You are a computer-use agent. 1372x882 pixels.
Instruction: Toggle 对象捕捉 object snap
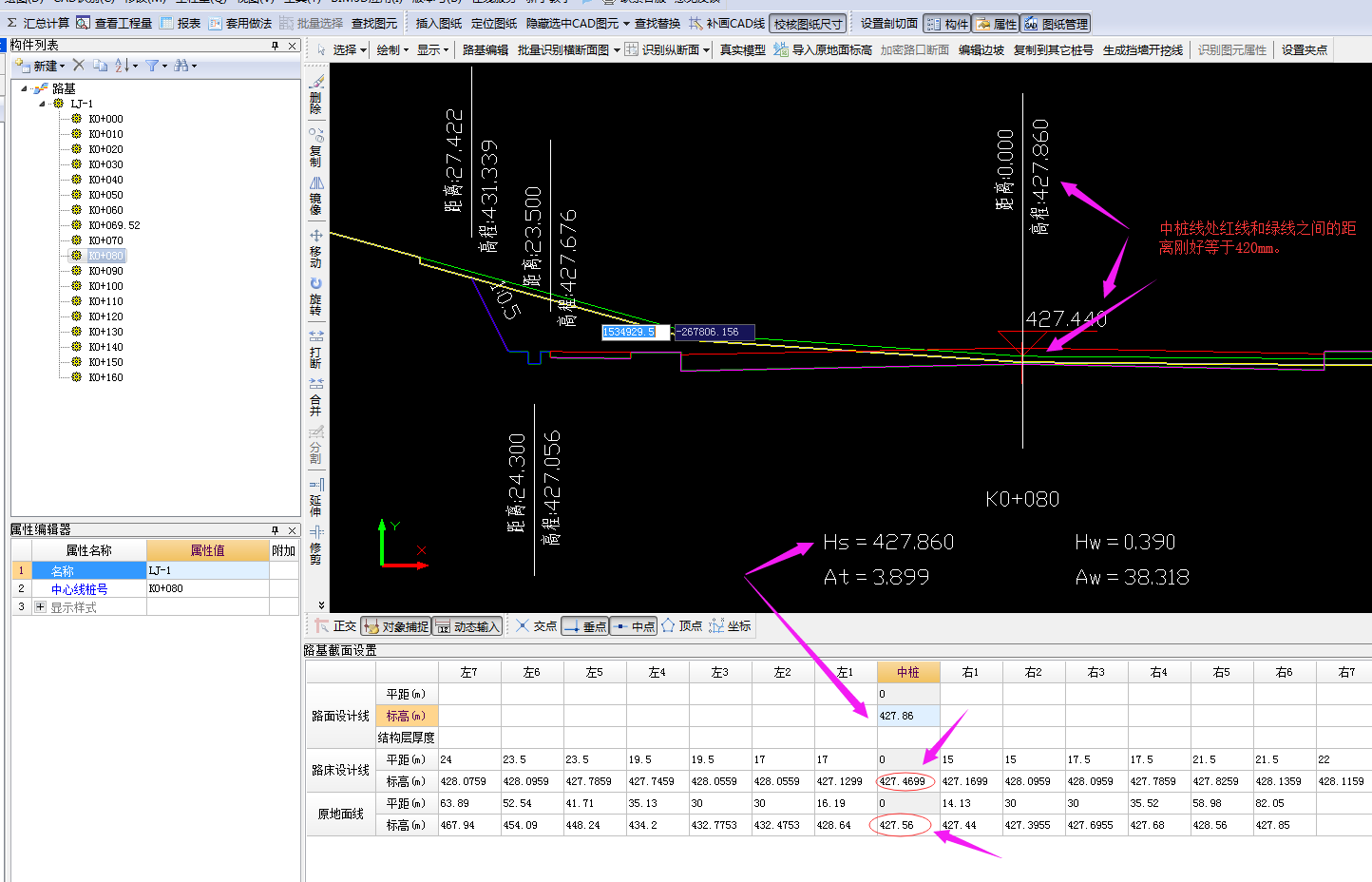395,626
